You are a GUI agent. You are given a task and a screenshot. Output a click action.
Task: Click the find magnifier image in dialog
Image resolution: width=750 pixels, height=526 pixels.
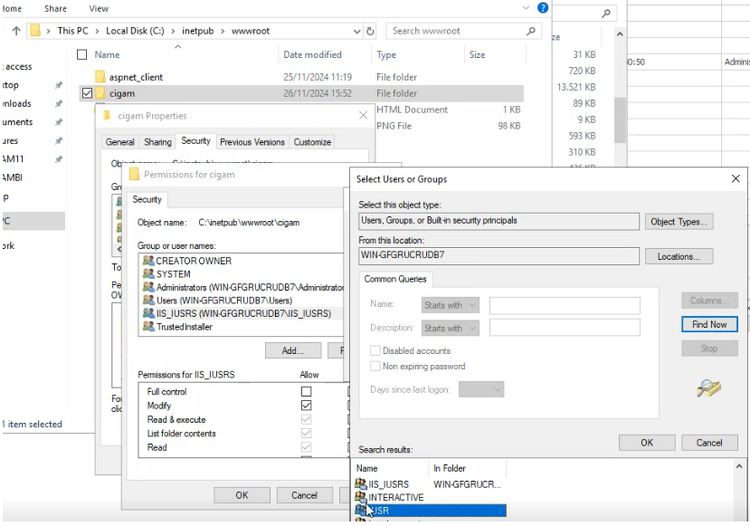708,388
